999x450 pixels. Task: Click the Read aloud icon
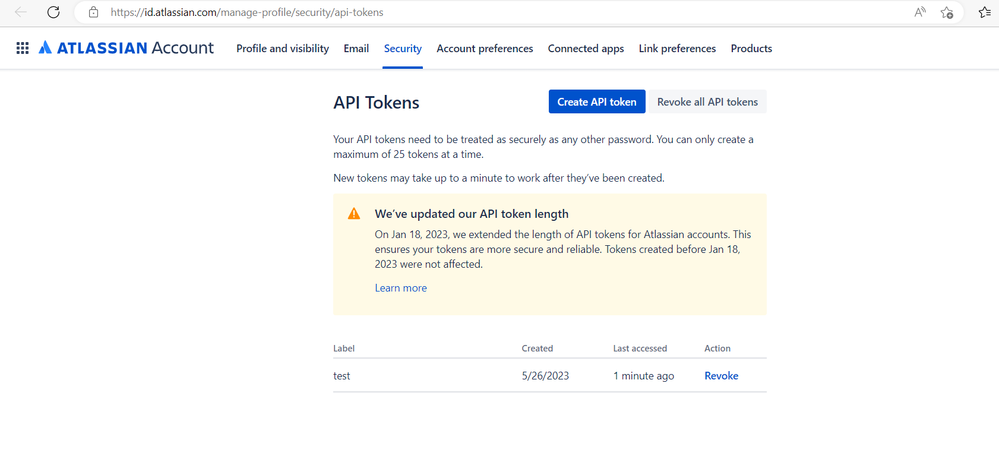click(920, 13)
